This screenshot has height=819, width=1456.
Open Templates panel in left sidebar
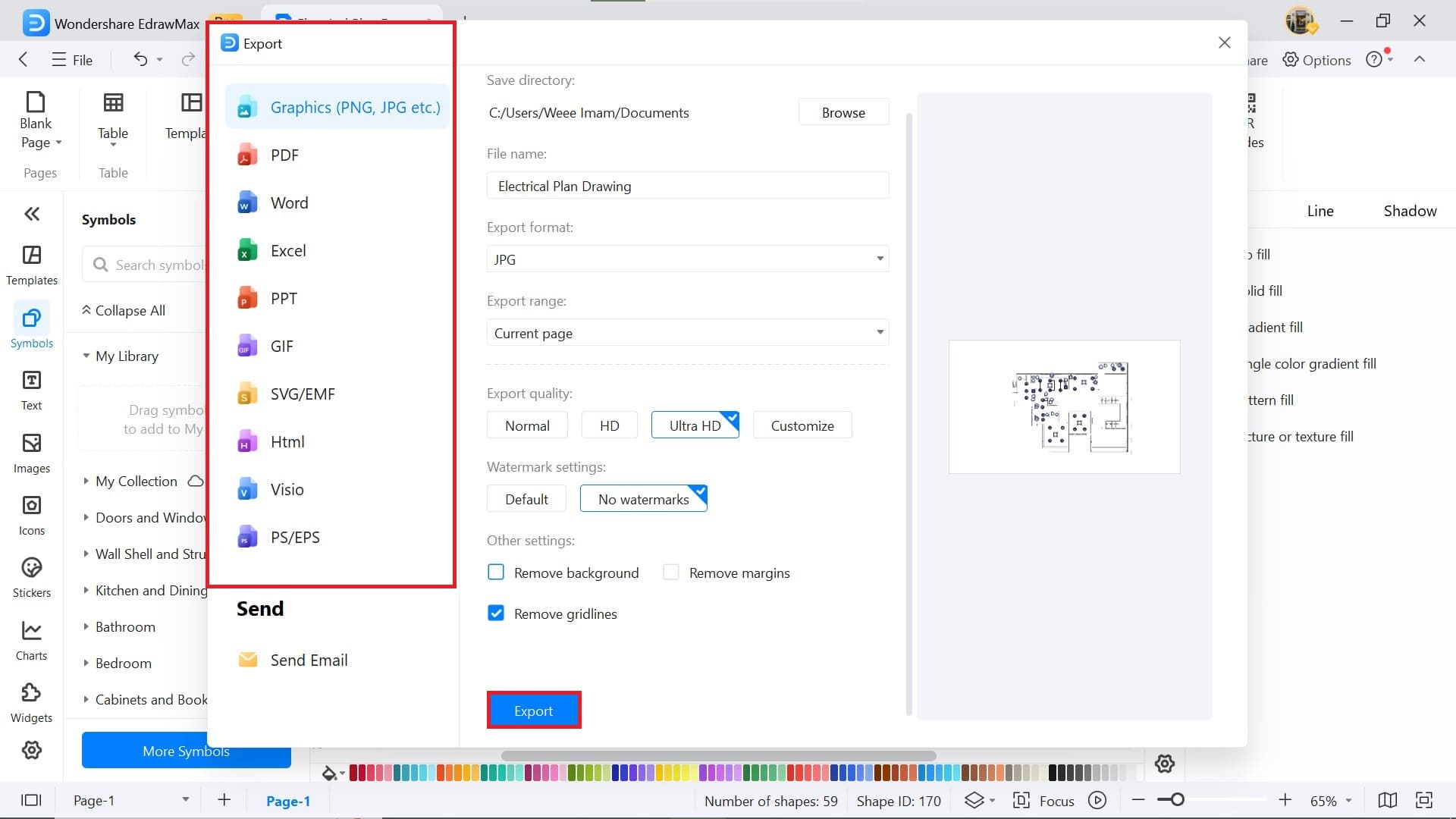click(x=31, y=265)
